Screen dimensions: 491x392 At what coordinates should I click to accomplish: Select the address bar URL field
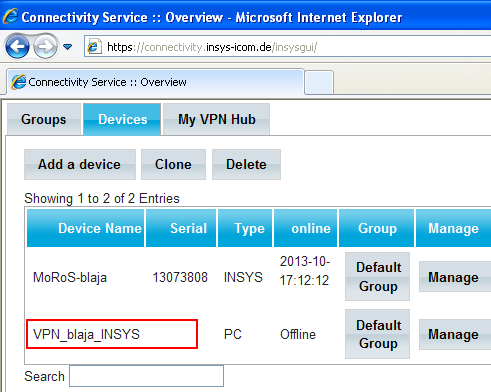click(288, 47)
